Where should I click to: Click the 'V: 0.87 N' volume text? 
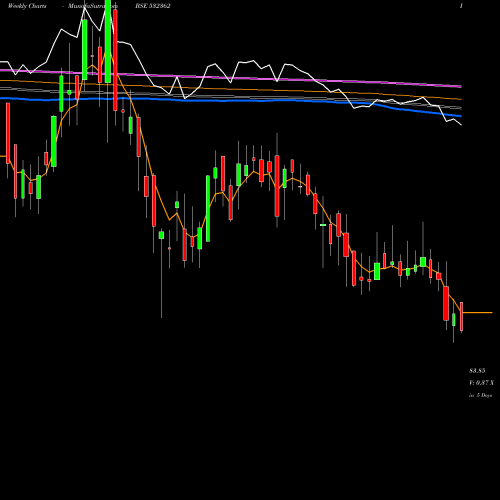point(482,383)
